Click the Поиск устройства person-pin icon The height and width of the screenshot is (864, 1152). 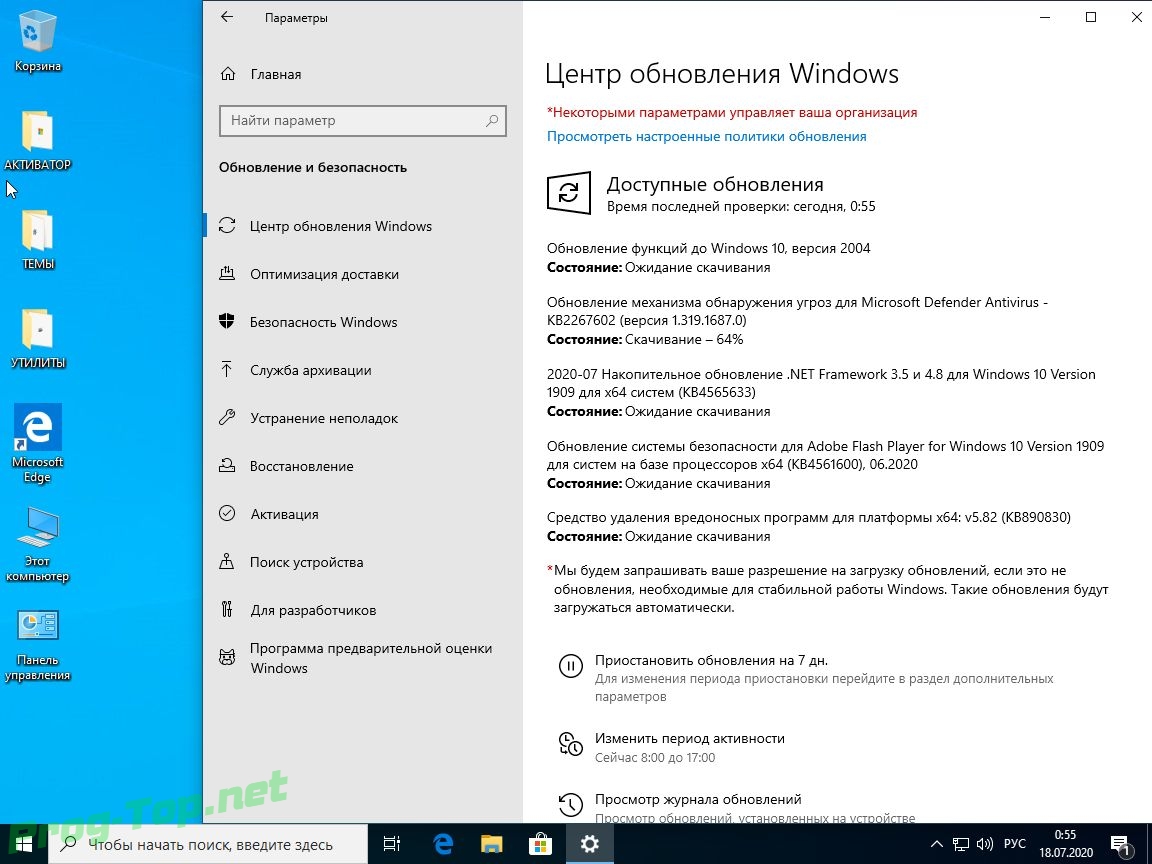(227, 561)
